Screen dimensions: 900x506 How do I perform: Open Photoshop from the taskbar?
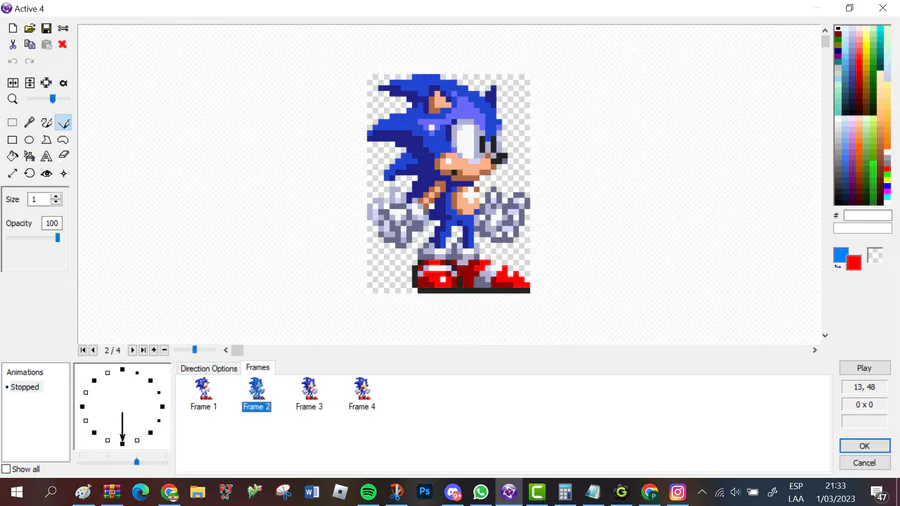(424, 492)
